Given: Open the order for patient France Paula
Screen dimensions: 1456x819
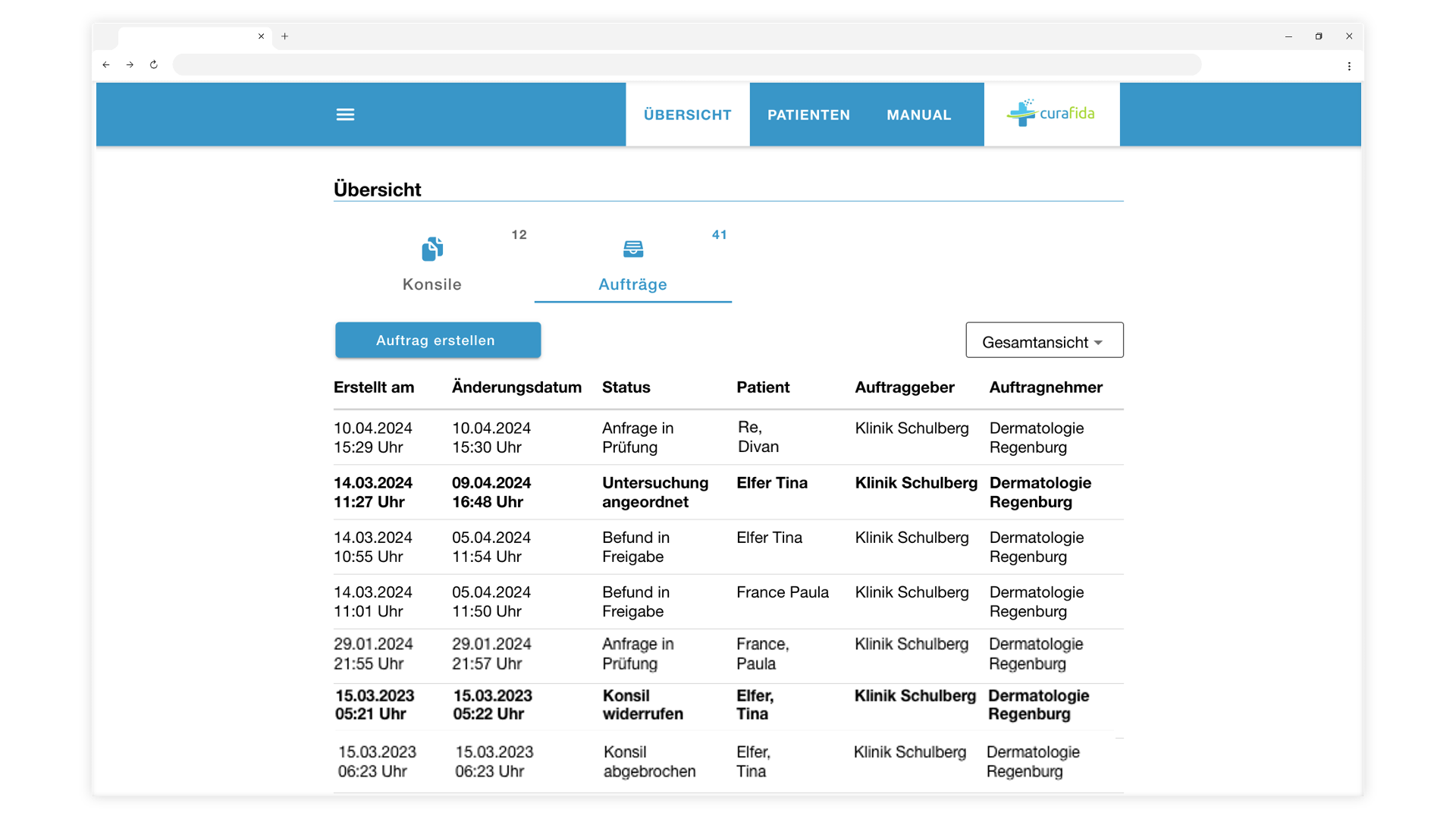Looking at the screenshot, I should [783, 592].
